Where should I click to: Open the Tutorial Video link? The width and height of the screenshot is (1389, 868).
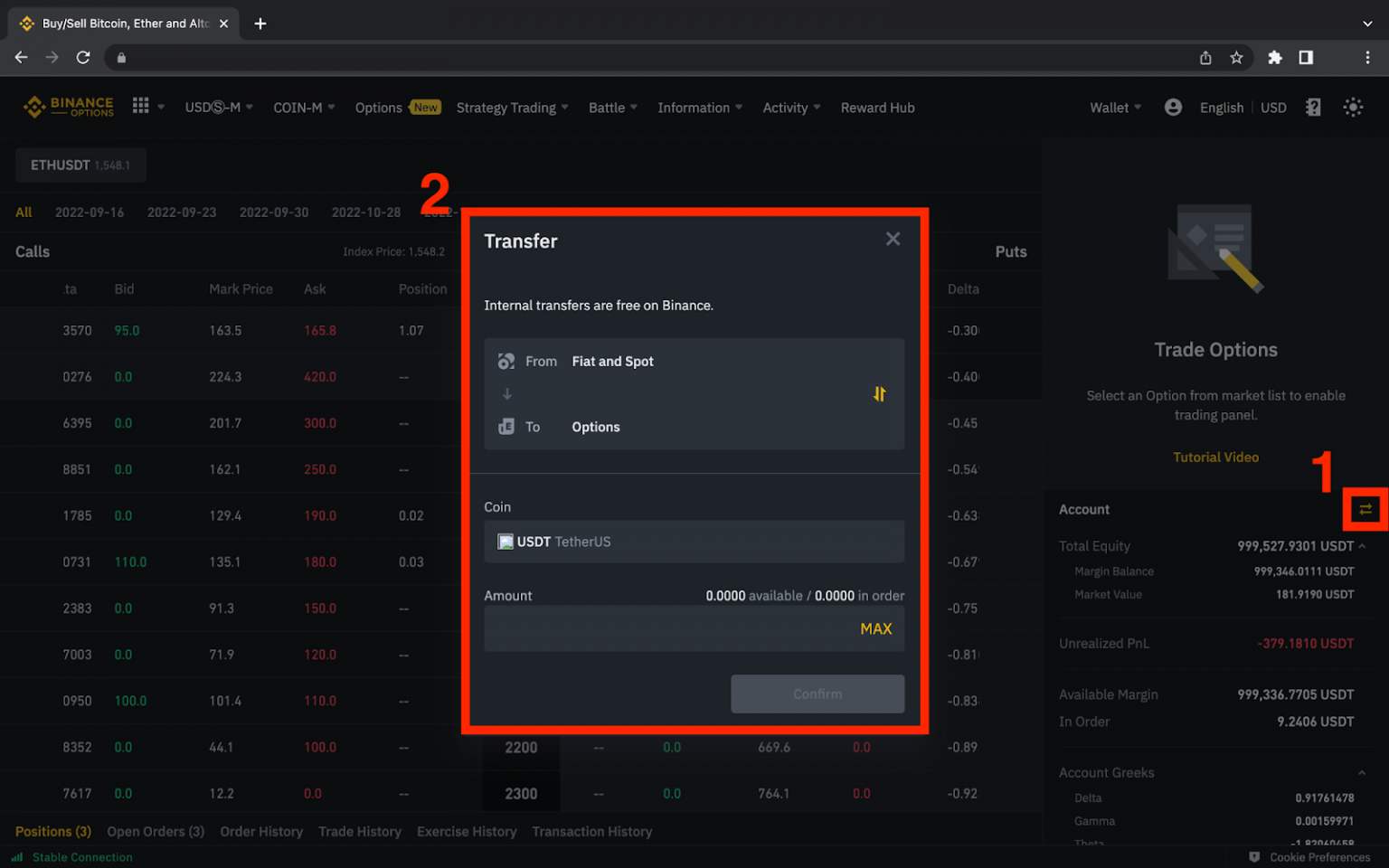tap(1214, 457)
